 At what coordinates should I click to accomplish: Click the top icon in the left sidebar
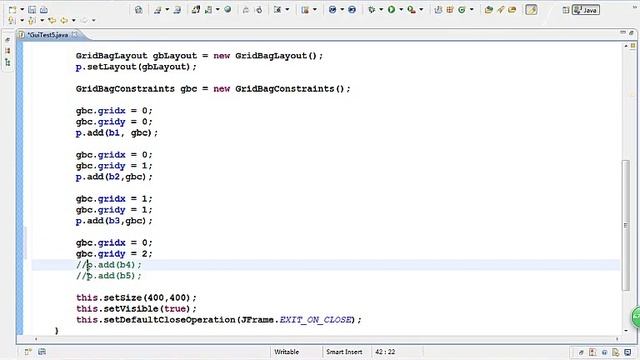coord(7,40)
